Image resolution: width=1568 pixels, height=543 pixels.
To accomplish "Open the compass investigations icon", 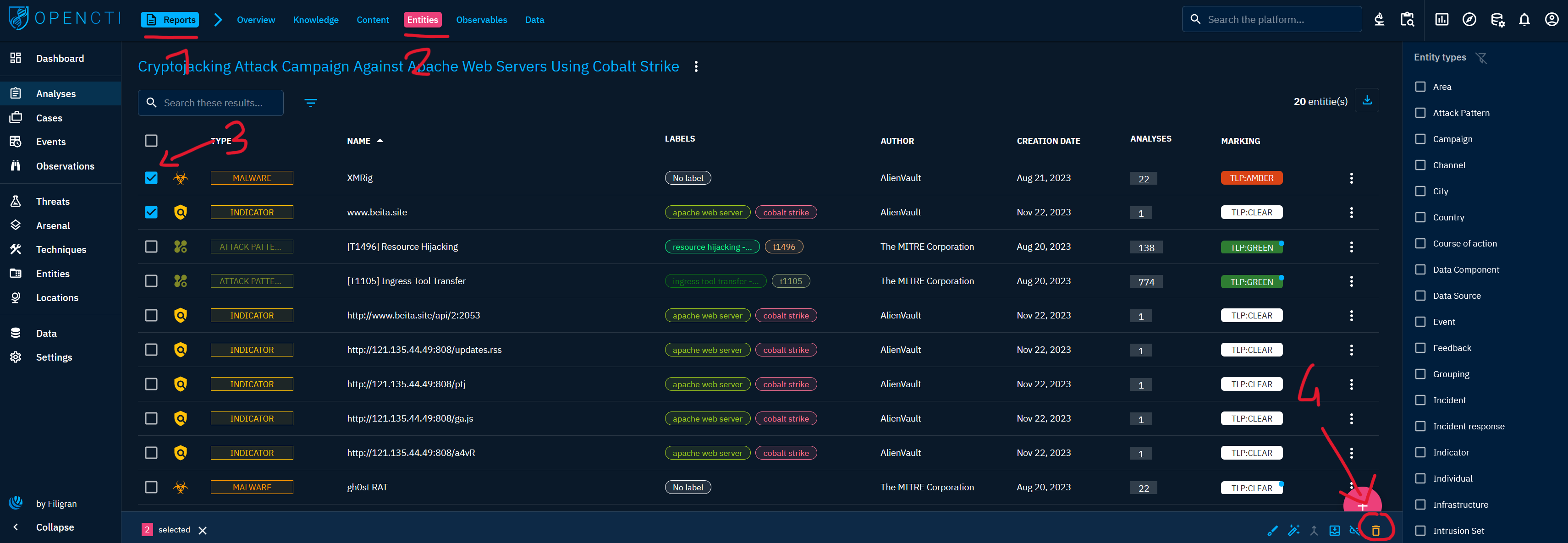I will [x=1469, y=20].
